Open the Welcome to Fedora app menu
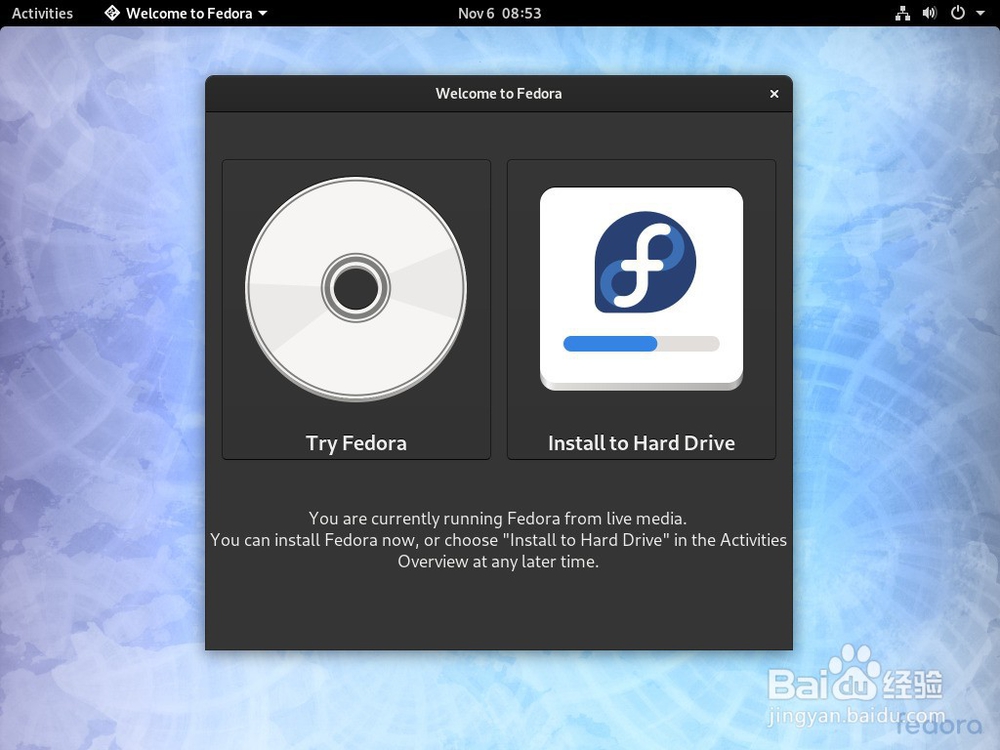Screen dimensions: 1000x750 [186, 13]
